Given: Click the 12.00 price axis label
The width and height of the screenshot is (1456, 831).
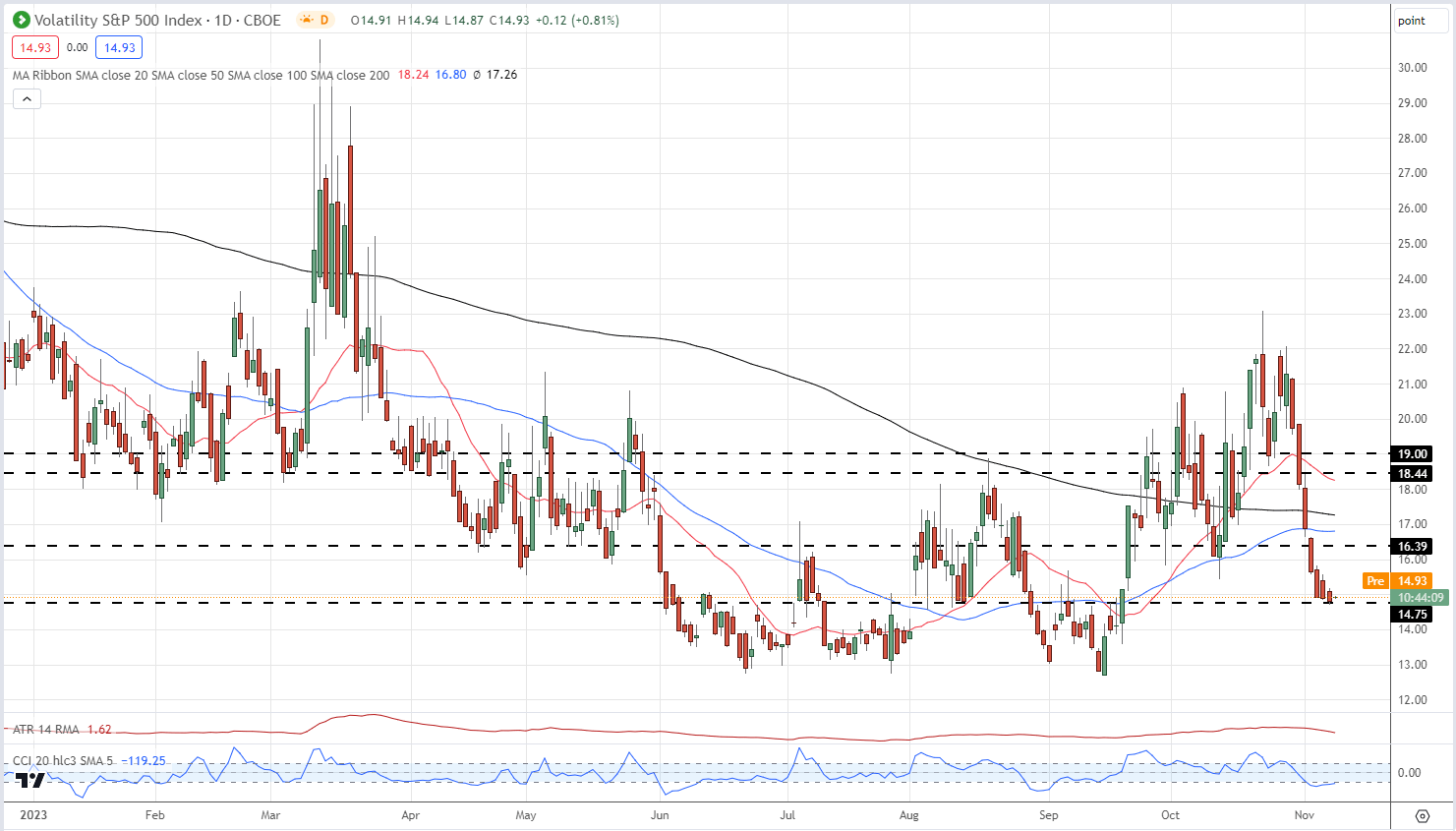Looking at the screenshot, I should coord(1413,700).
